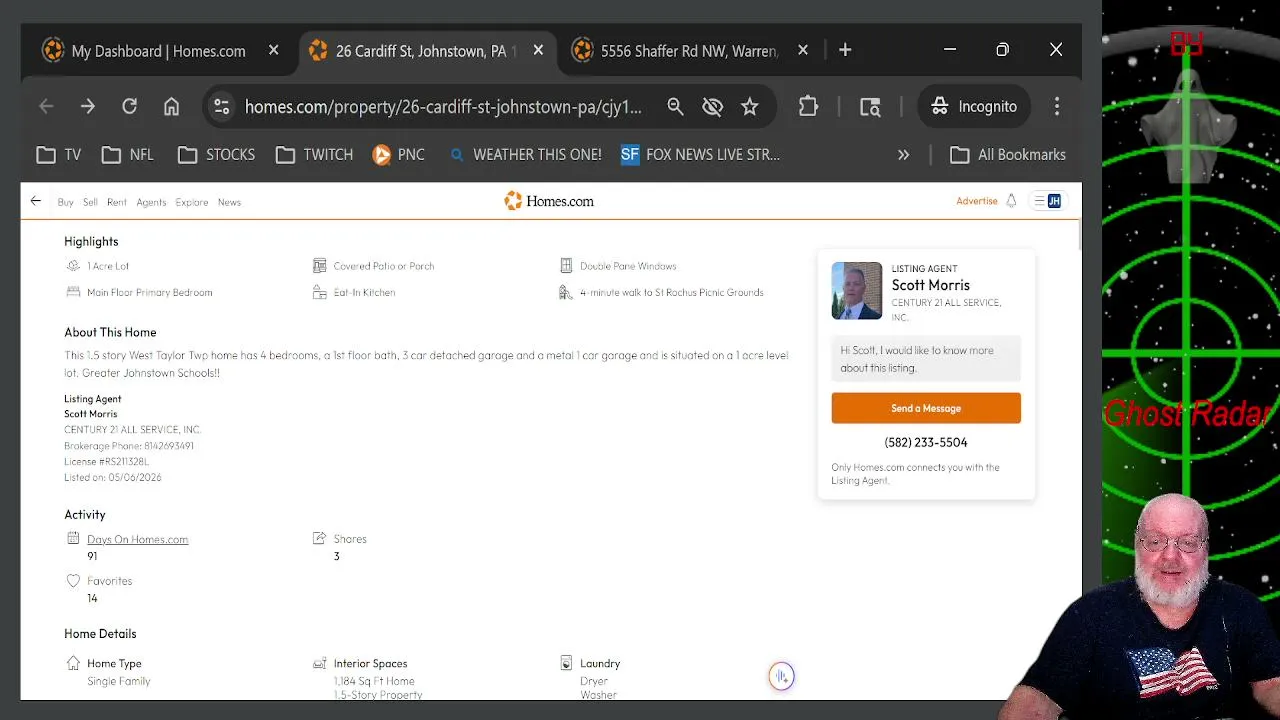The height and width of the screenshot is (720, 1280).
Task: Go back with the browser back arrow
Action: (46, 106)
